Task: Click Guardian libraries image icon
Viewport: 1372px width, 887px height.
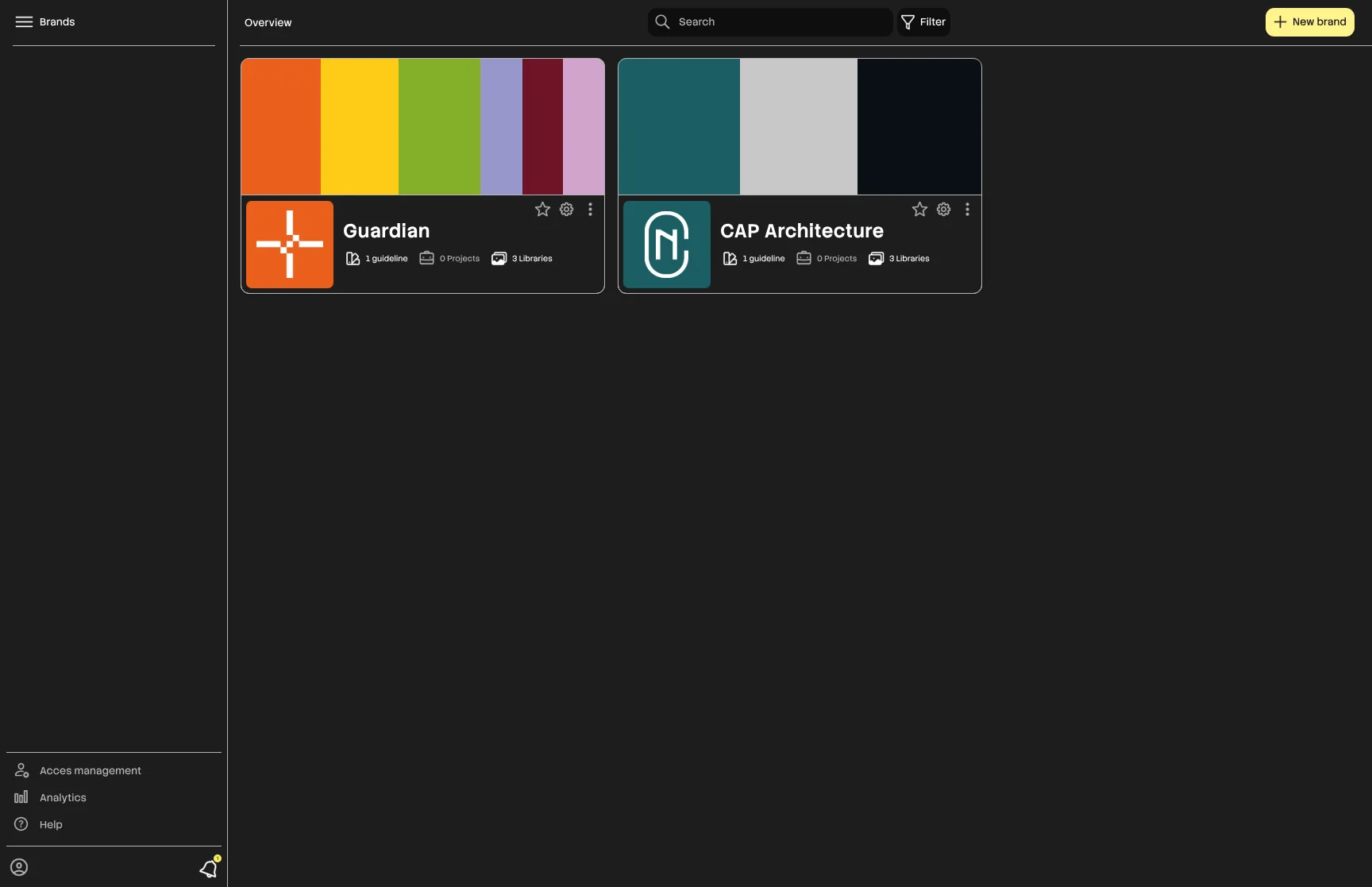Action: click(499, 259)
